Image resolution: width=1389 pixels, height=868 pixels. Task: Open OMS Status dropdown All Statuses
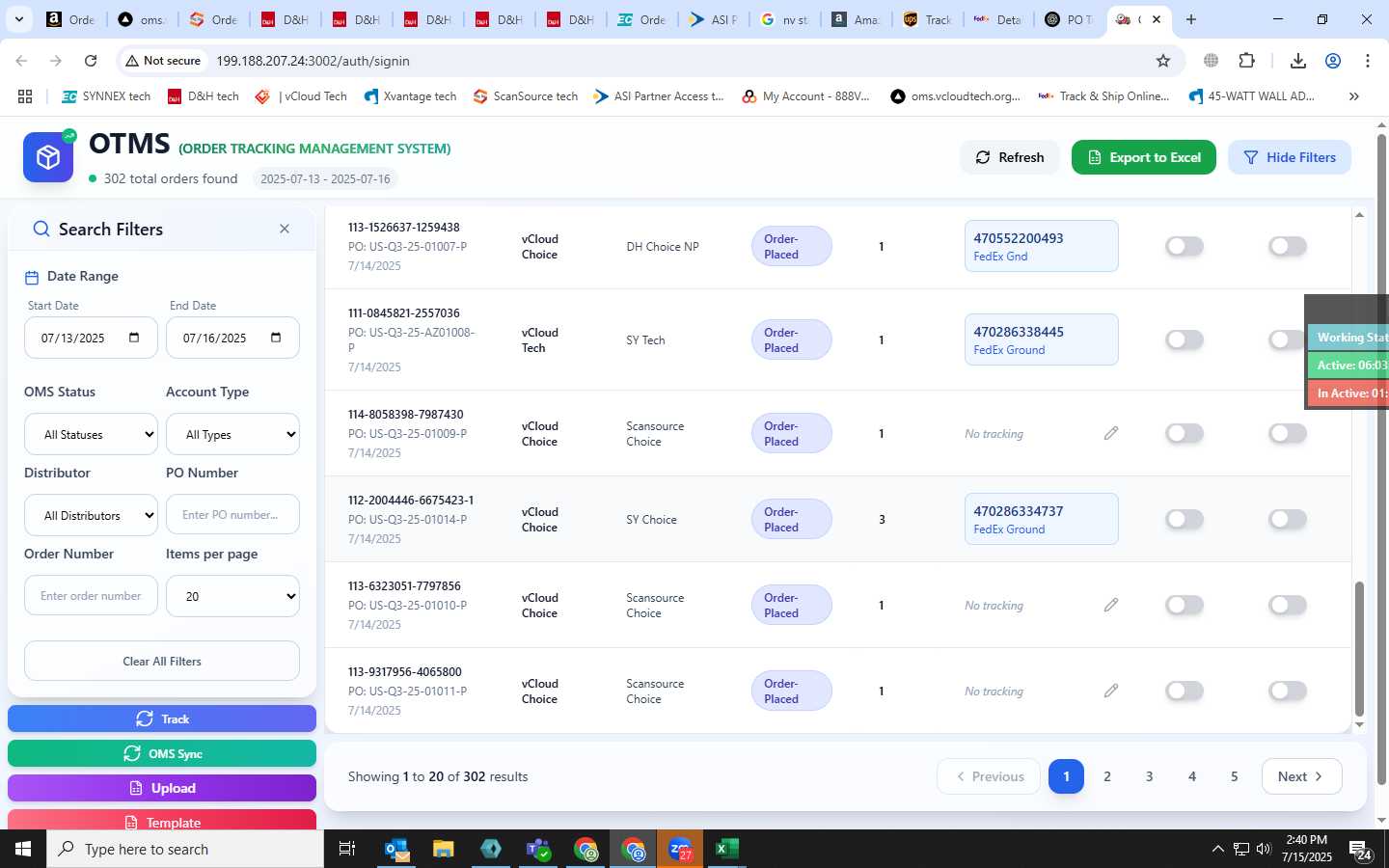click(91, 434)
